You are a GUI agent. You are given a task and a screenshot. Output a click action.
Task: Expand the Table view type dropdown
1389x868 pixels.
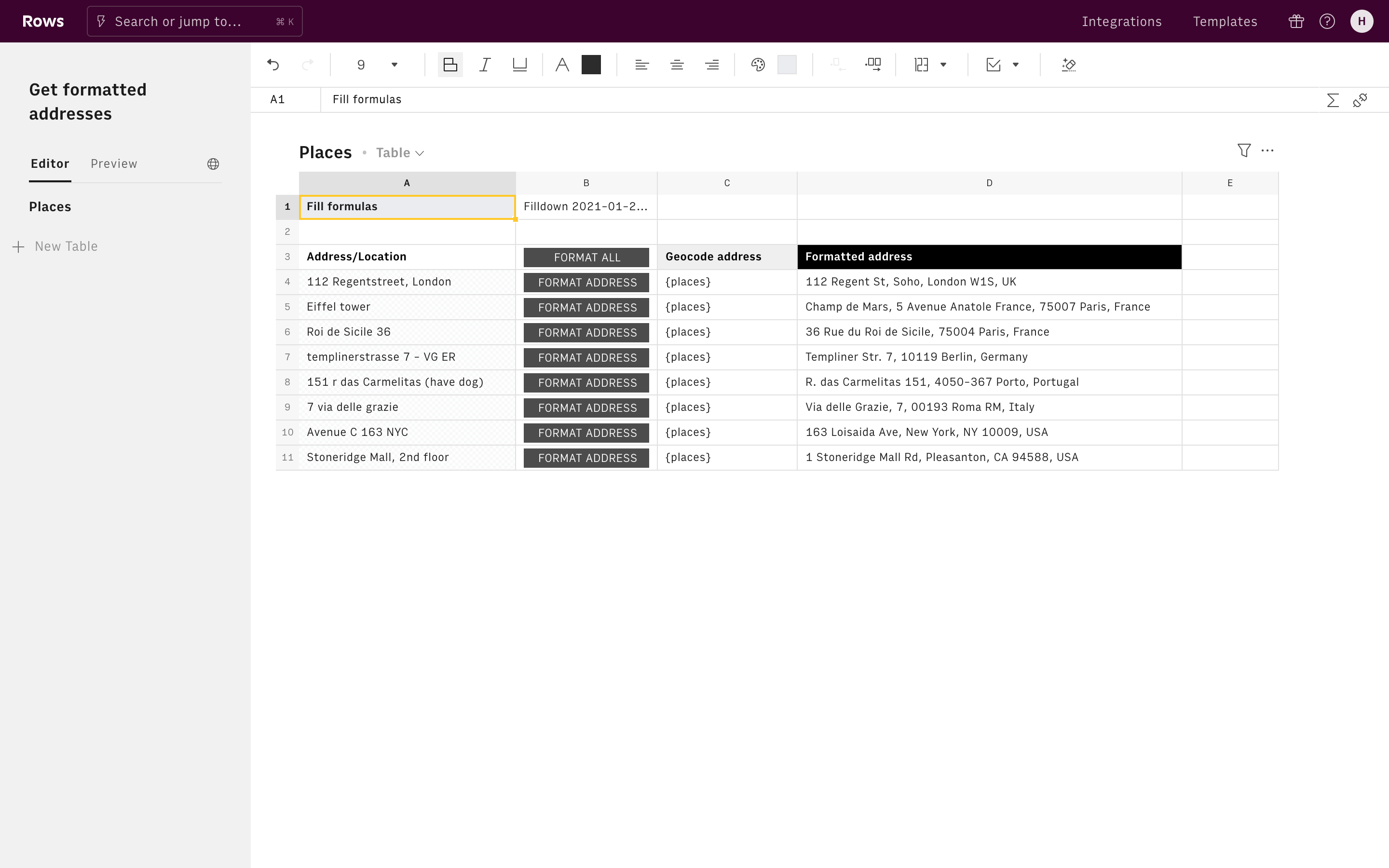point(401,153)
